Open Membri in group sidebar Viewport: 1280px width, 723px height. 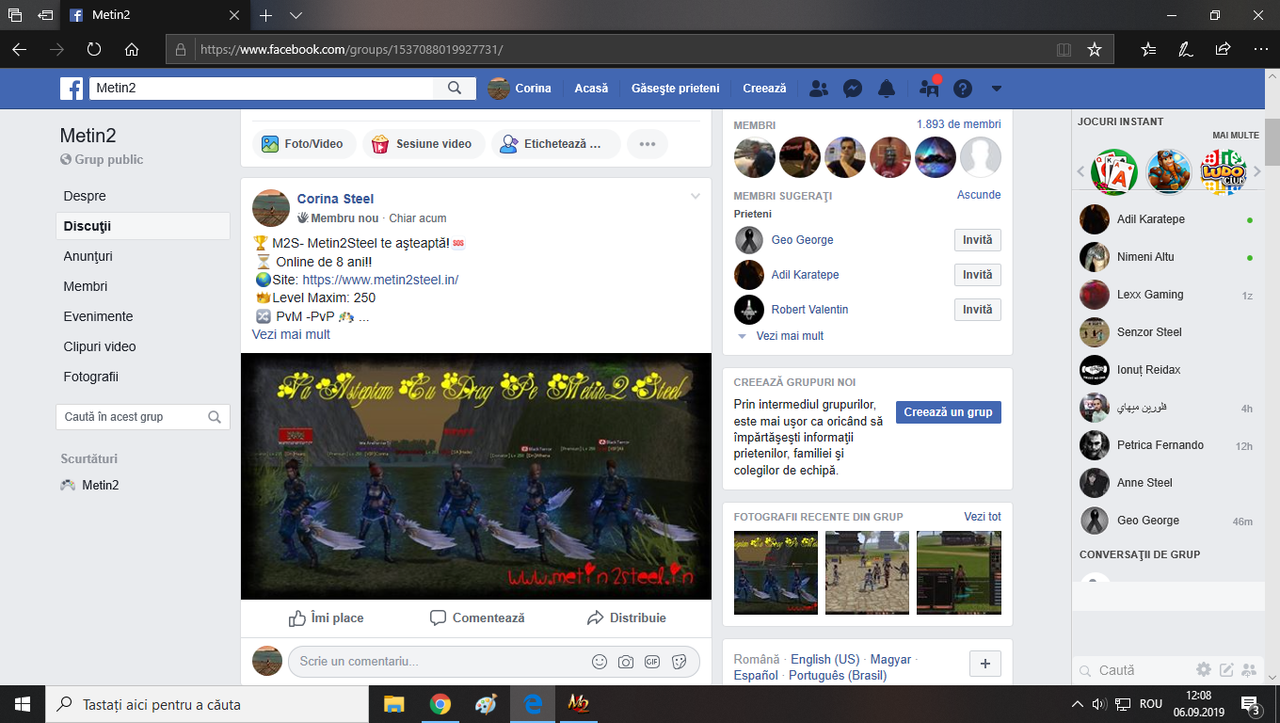pos(85,286)
